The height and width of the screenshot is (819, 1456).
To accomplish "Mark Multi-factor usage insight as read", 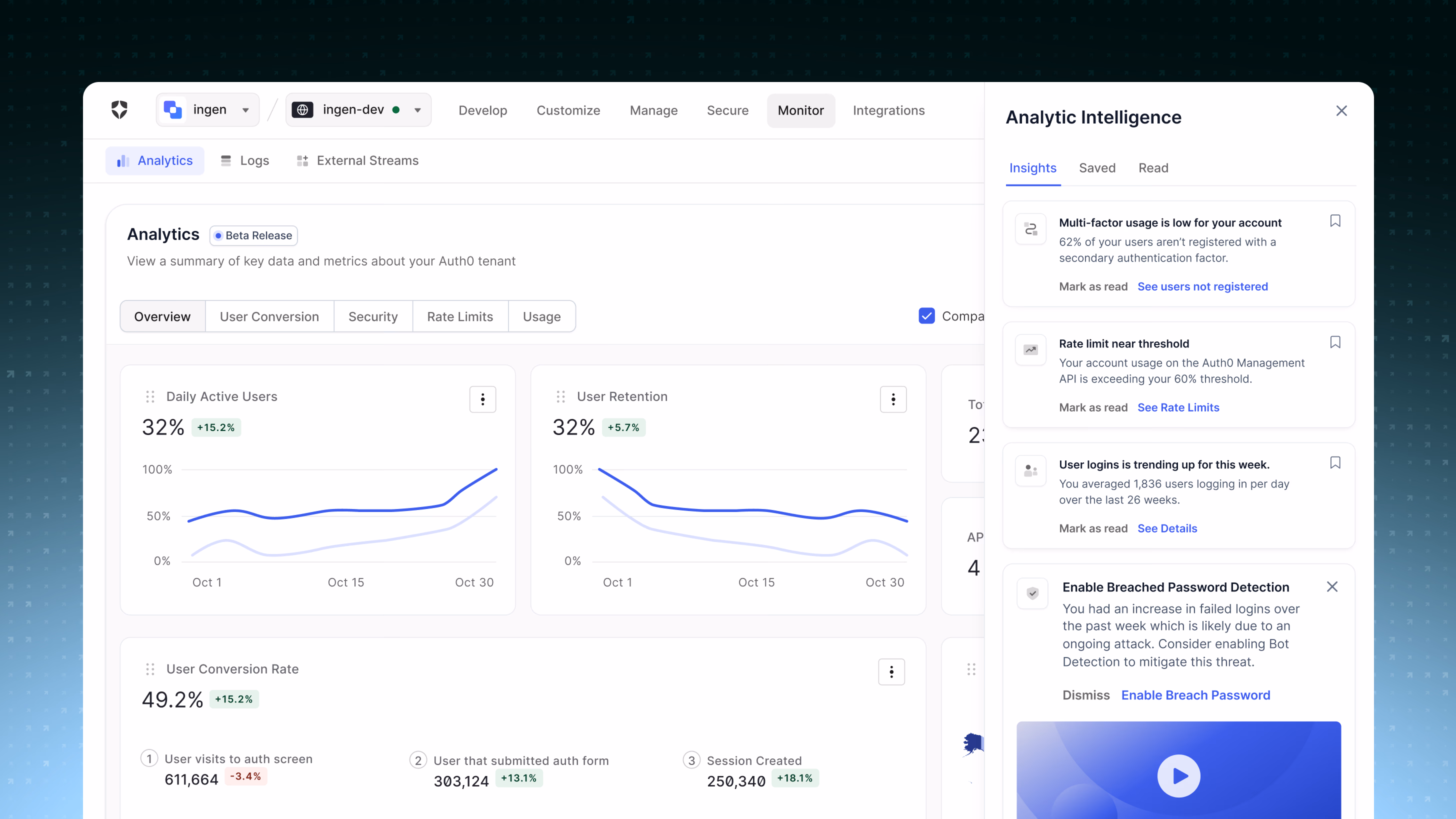I will (1092, 286).
